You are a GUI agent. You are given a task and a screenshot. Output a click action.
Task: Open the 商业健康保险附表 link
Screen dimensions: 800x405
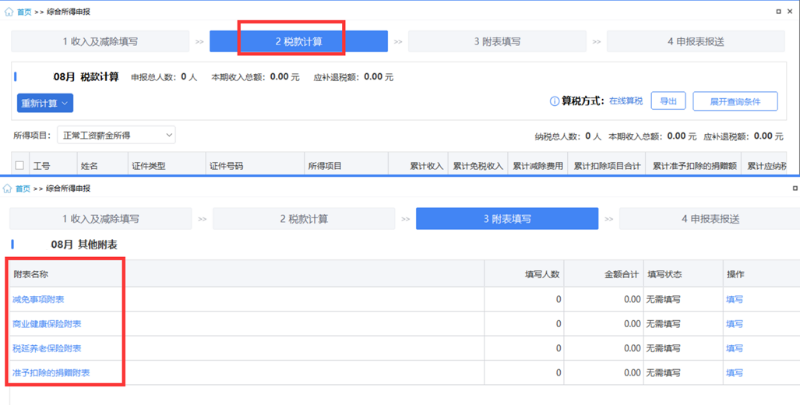[x=46, y=324]
